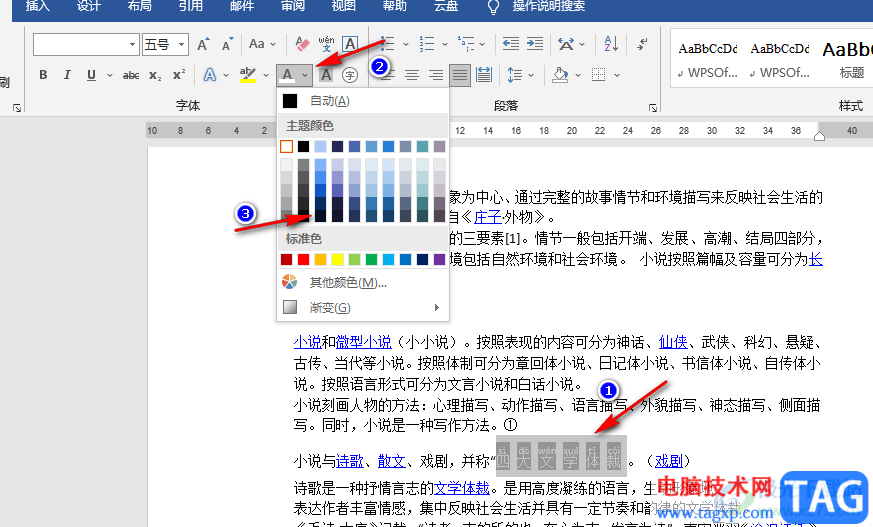This screenshot has width=873, height=527.
Task: Toggle strikethrough (abc) formatting
Action: point(131,75)
